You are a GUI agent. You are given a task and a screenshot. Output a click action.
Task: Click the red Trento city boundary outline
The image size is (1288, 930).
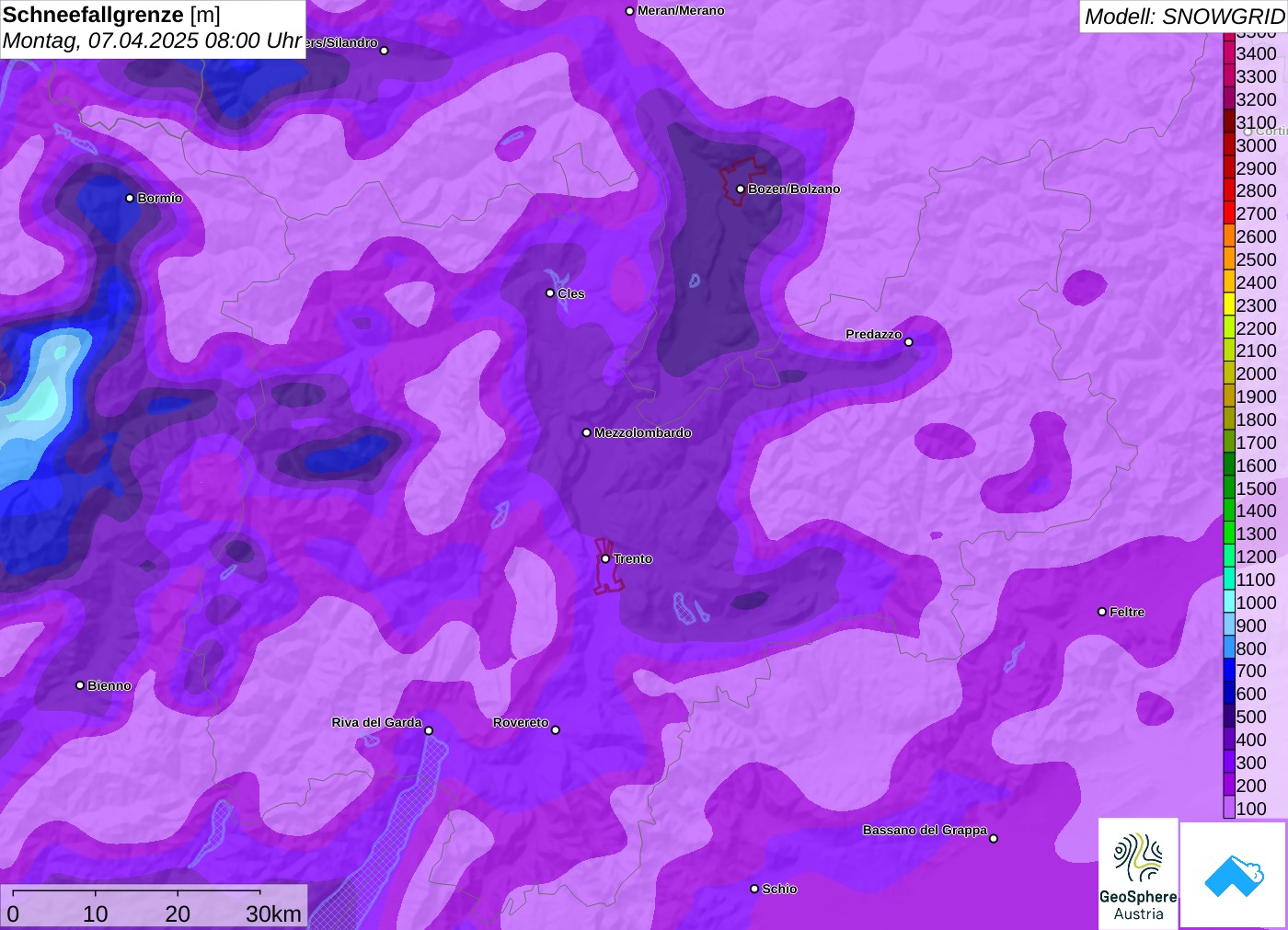click(x=608, y=566)
